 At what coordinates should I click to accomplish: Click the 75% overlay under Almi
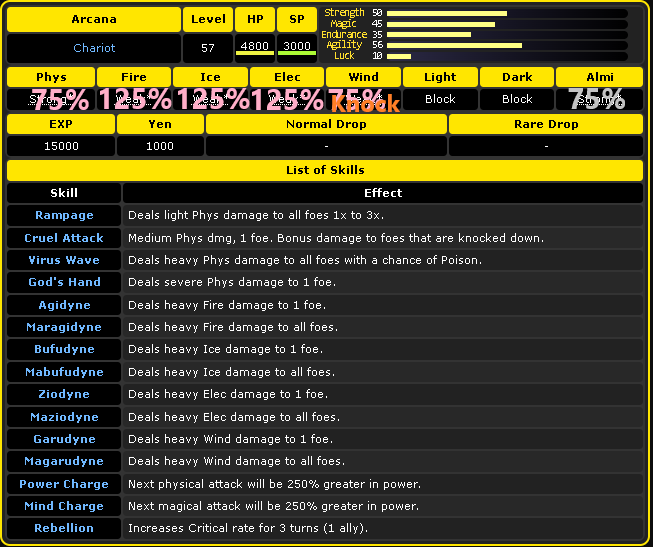597,99
